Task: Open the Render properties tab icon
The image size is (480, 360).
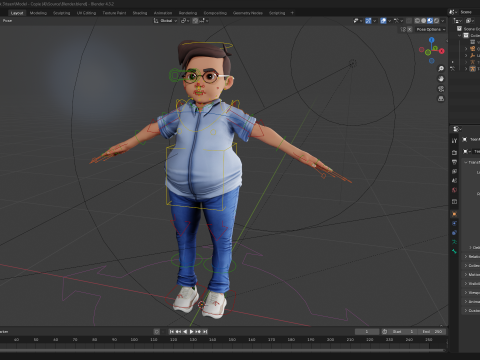Action: click(454, 152)
